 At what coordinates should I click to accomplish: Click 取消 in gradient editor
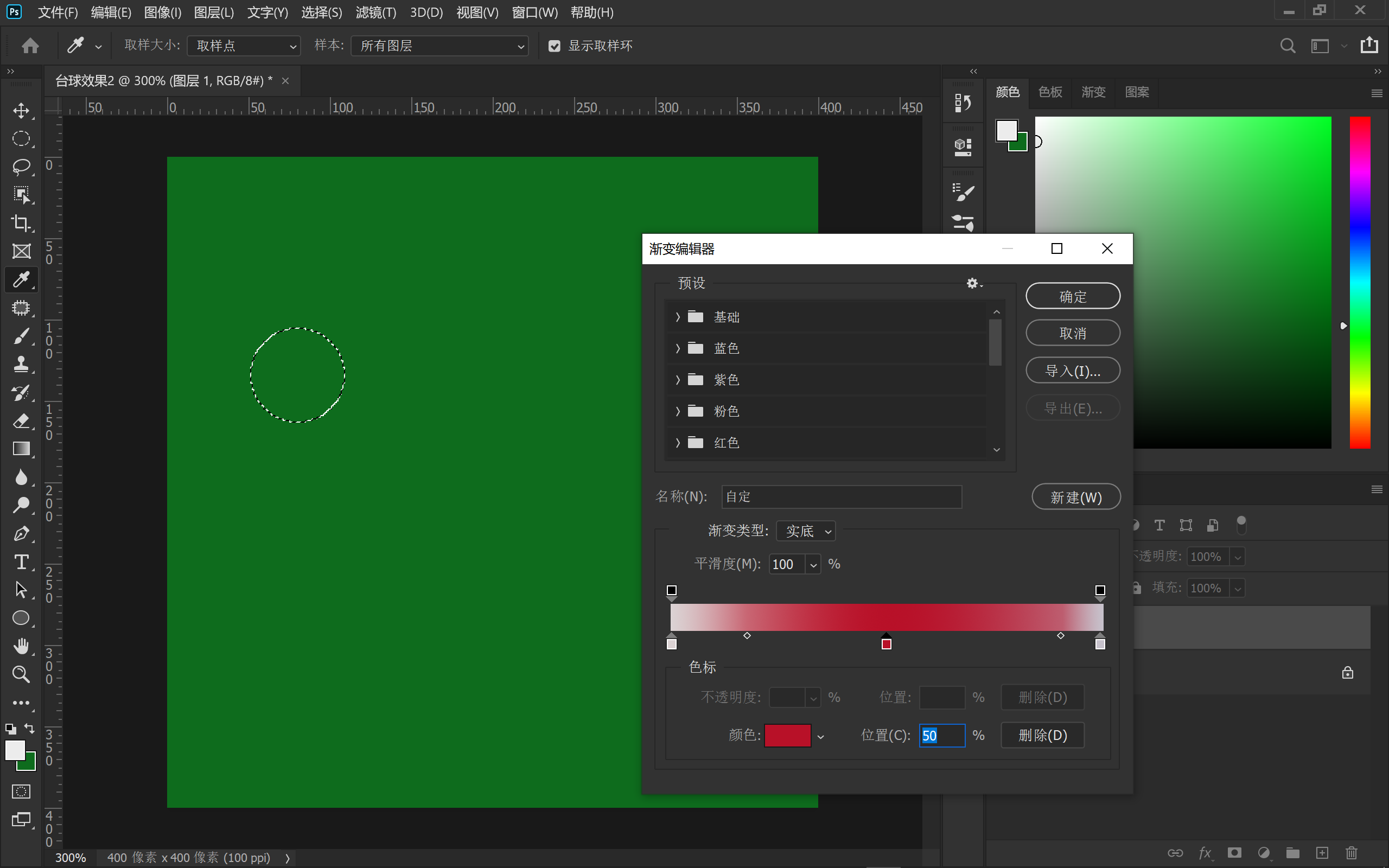click(x=1073, y=333)
